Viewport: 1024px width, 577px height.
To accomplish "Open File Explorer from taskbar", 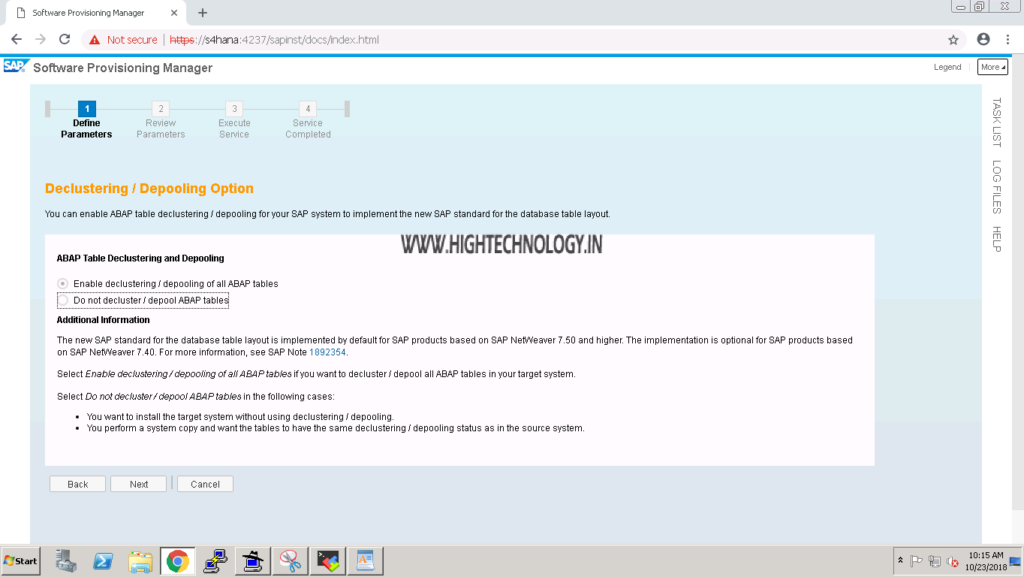I will point(140,561).
